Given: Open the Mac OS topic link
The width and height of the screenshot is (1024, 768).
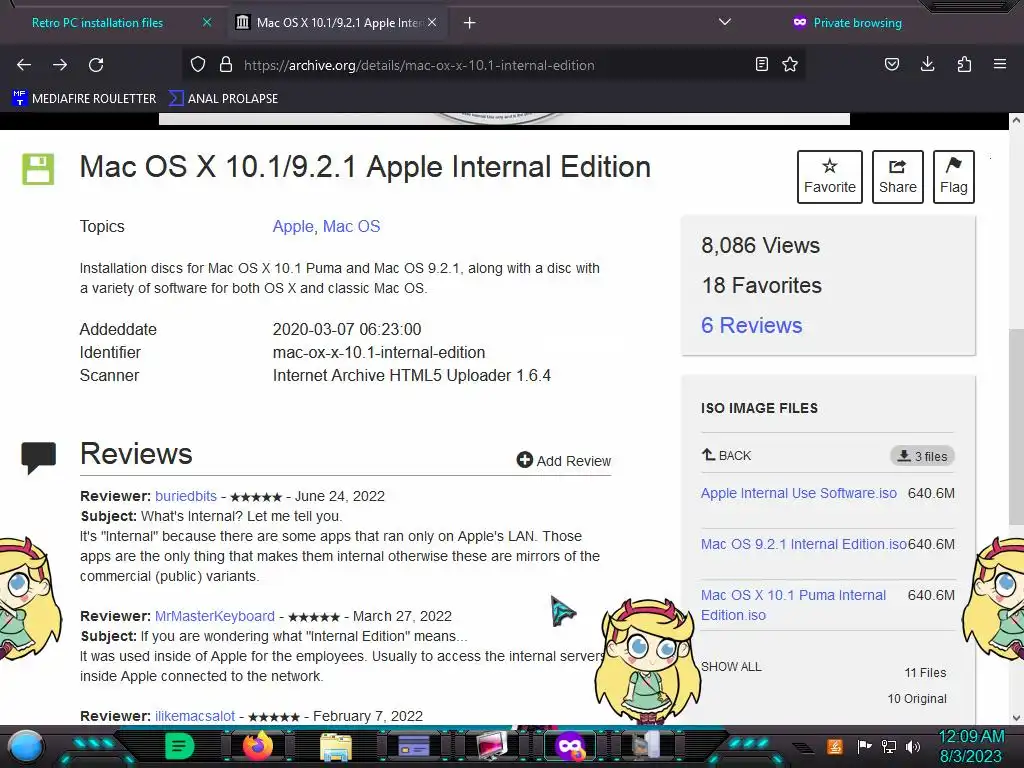Looking at the screenshot, I should 351,227.
